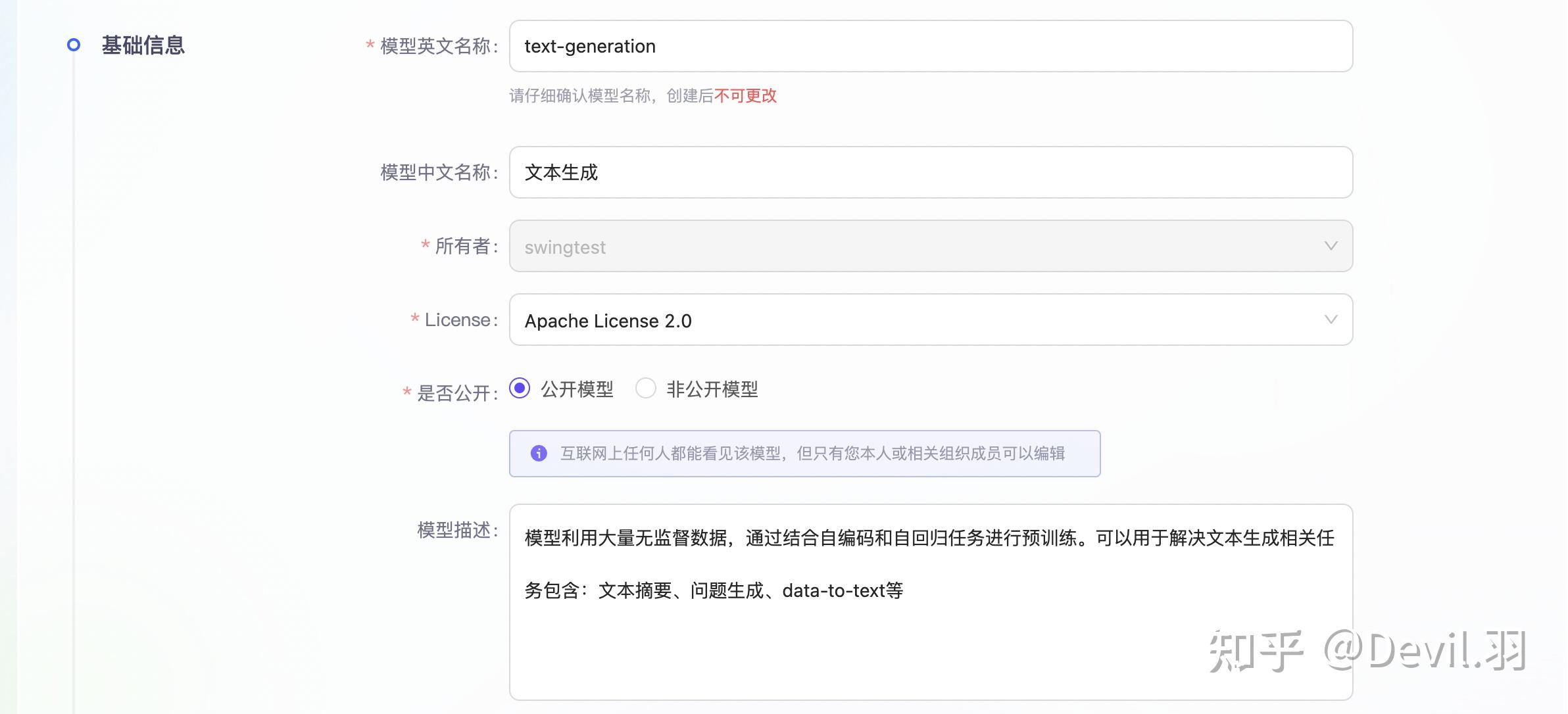This screenshot has height=714, width=1568.
Task: Click the 模型英文名称 field label
Action: (x=438, y=46)
